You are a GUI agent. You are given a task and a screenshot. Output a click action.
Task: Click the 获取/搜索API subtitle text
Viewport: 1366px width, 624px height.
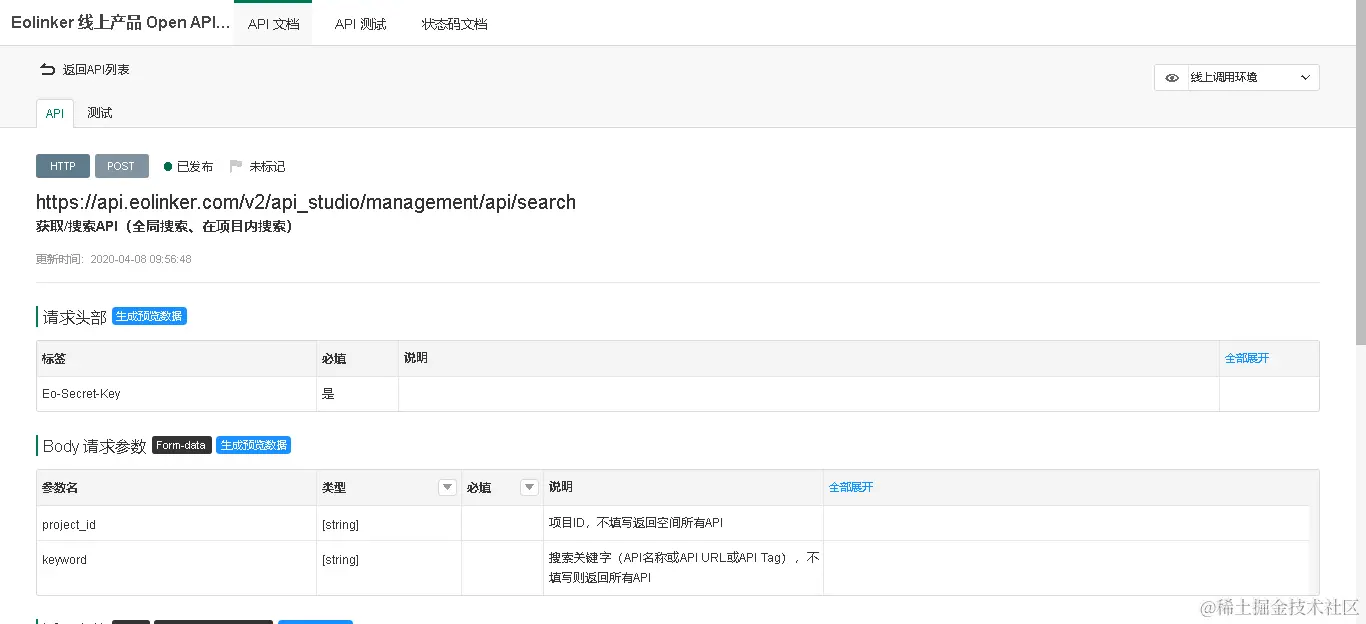pyautogui.click(x=165, y=227)
